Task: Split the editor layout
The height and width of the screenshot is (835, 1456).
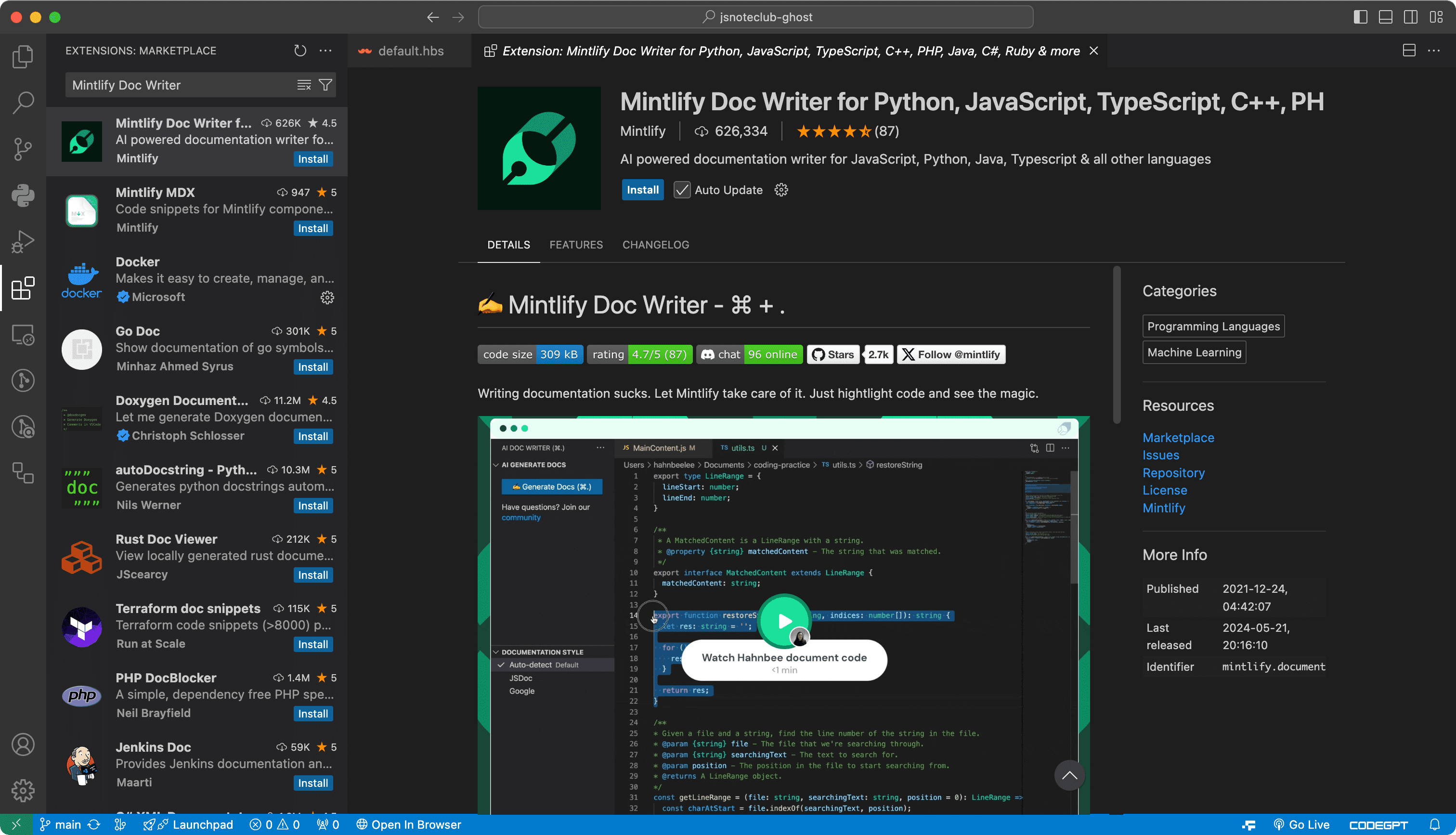Action: tap(1409, 51)
